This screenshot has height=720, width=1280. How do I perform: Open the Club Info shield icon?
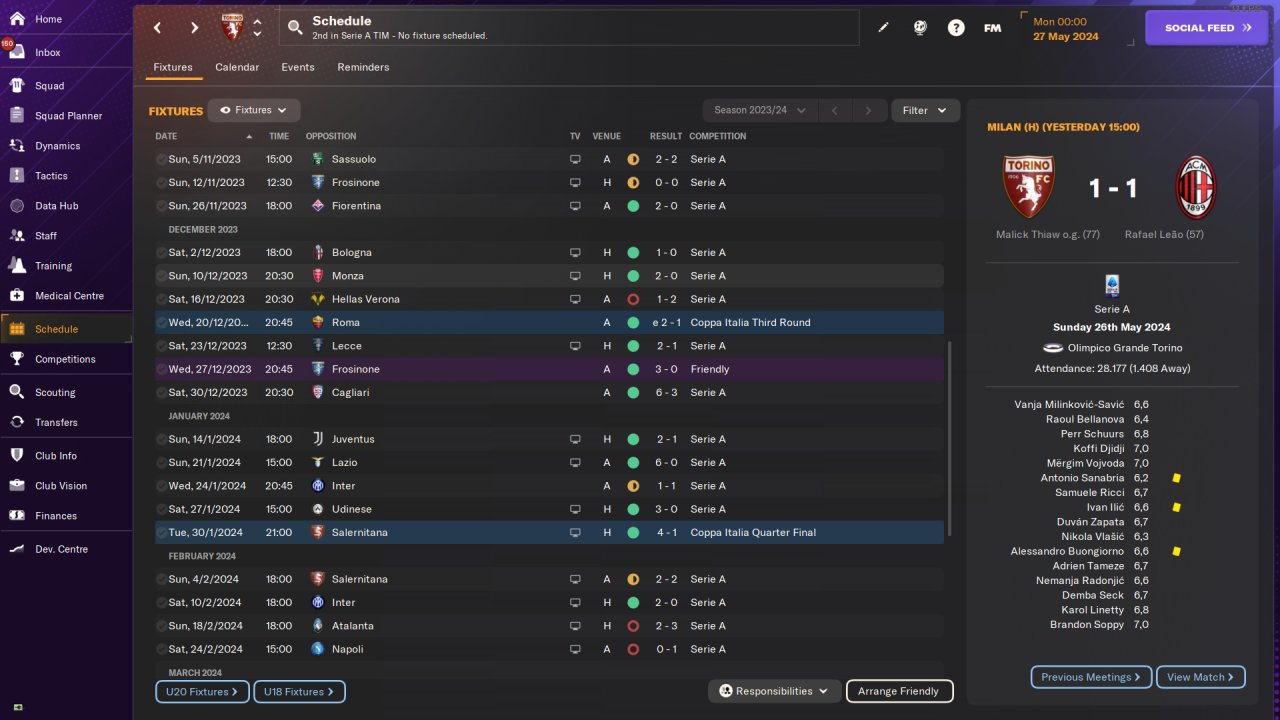17,456
